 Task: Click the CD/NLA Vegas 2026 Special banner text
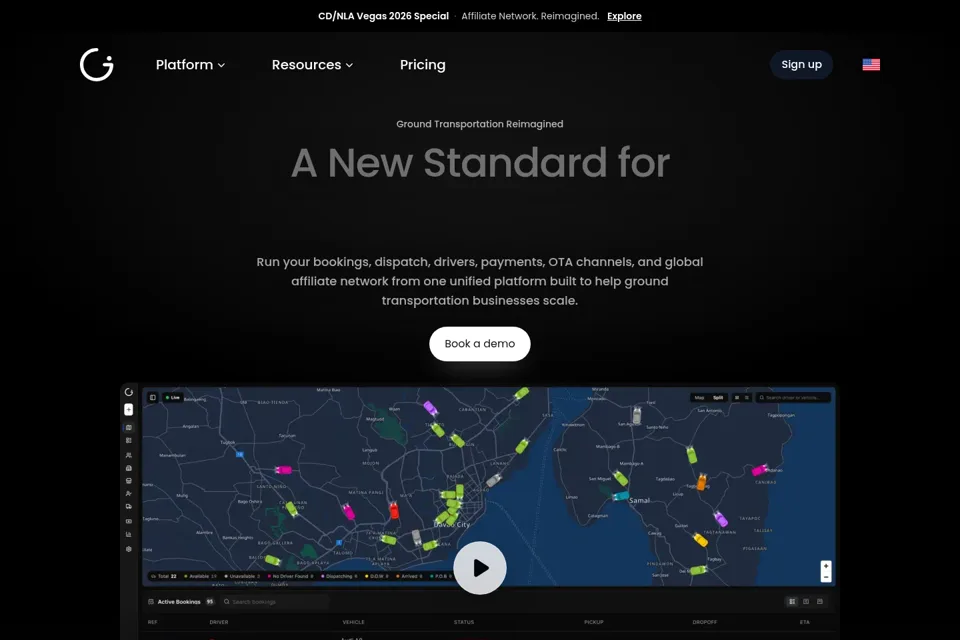(383, 16)
